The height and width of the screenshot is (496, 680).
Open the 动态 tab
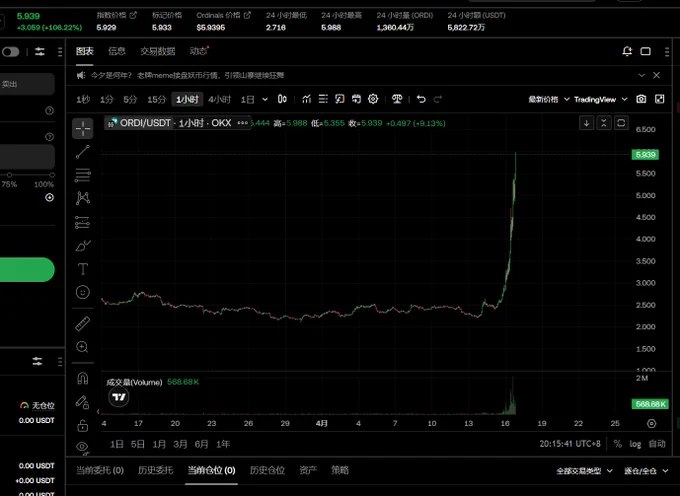click(199, 51)
